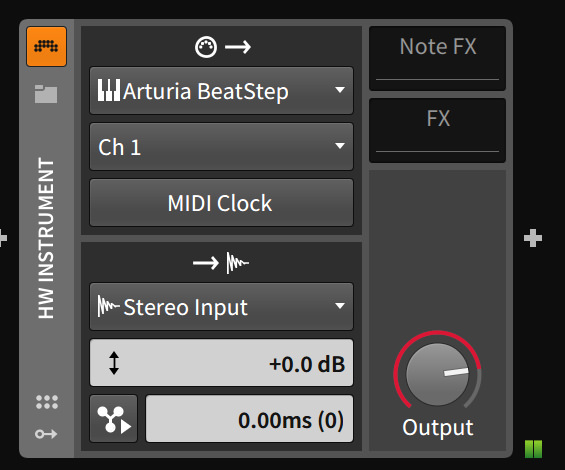Viewport: 565px width, 470px height.
Task: Add device after with right plus icon
Action: [533, 238]
